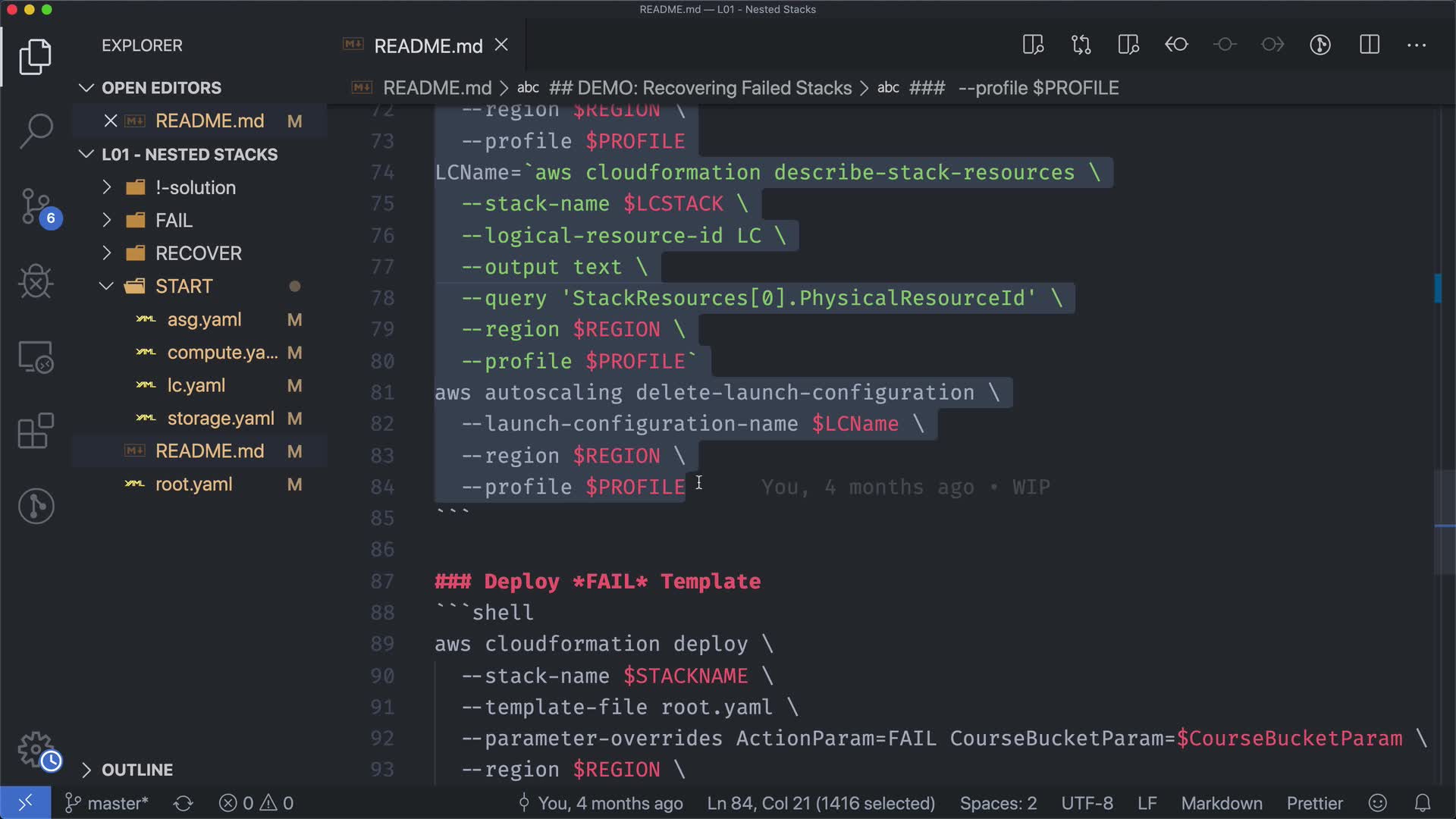Open notifications bell in status bar
This screenshot has height=819, width=1456.
1423,803
